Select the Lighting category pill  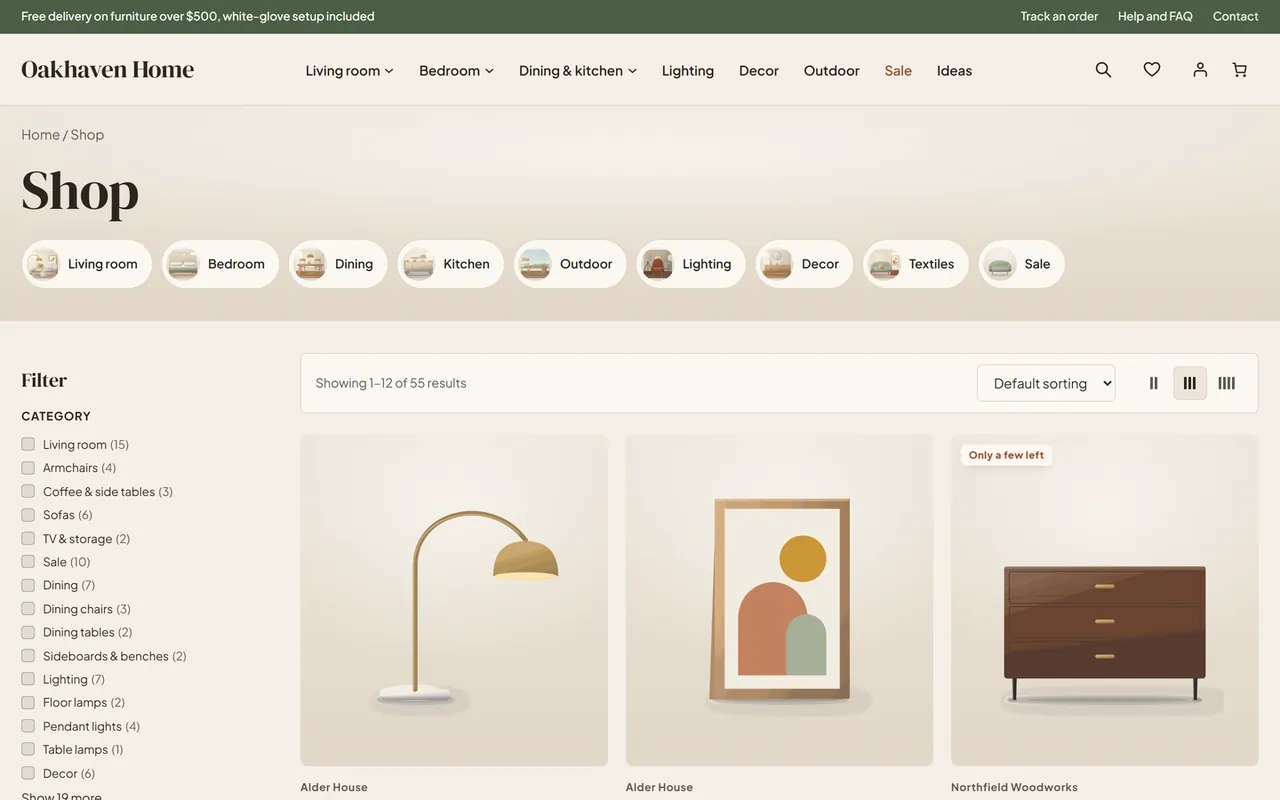click(x=691, y=264)
